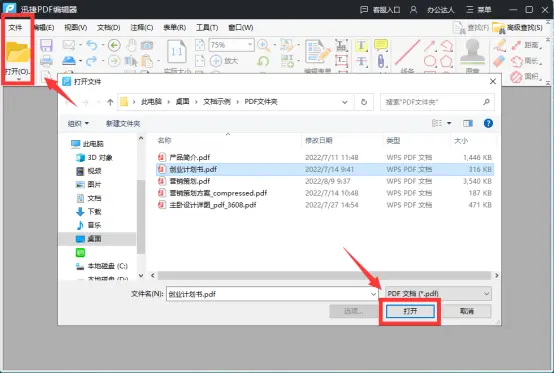Image resolution: width=554 pixels, height=373 pixels.
Task: Click the Up one level arrow in dialog
Action: tap(110, 102)
